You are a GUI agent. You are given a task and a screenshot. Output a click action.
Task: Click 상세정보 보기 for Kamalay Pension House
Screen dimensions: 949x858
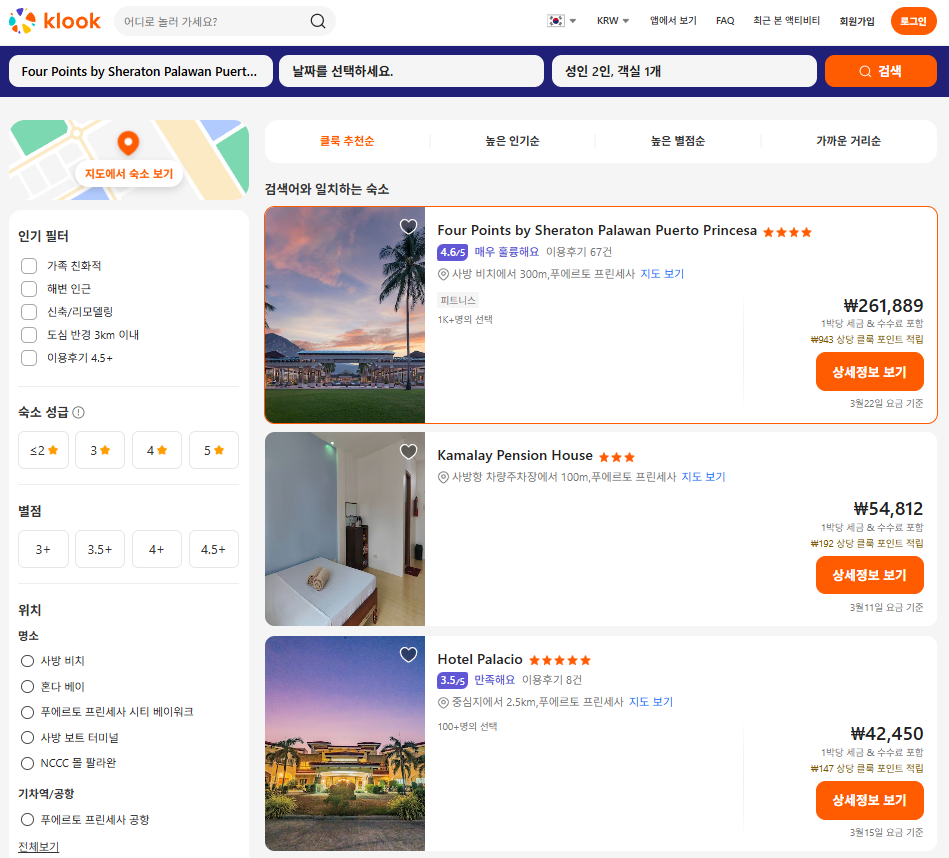[870, 575]
